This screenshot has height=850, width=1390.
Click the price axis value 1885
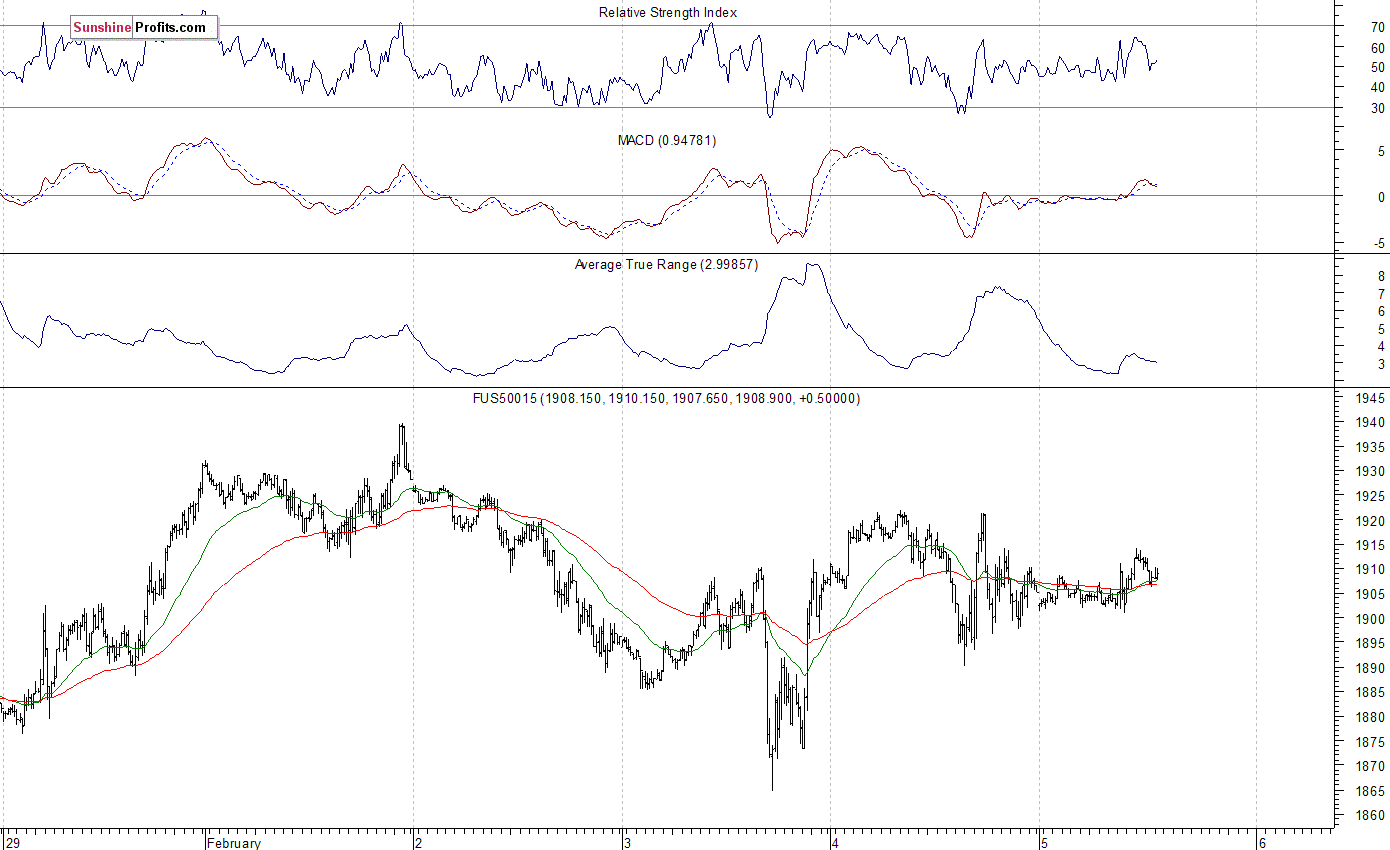click(x=1372, y=693)
